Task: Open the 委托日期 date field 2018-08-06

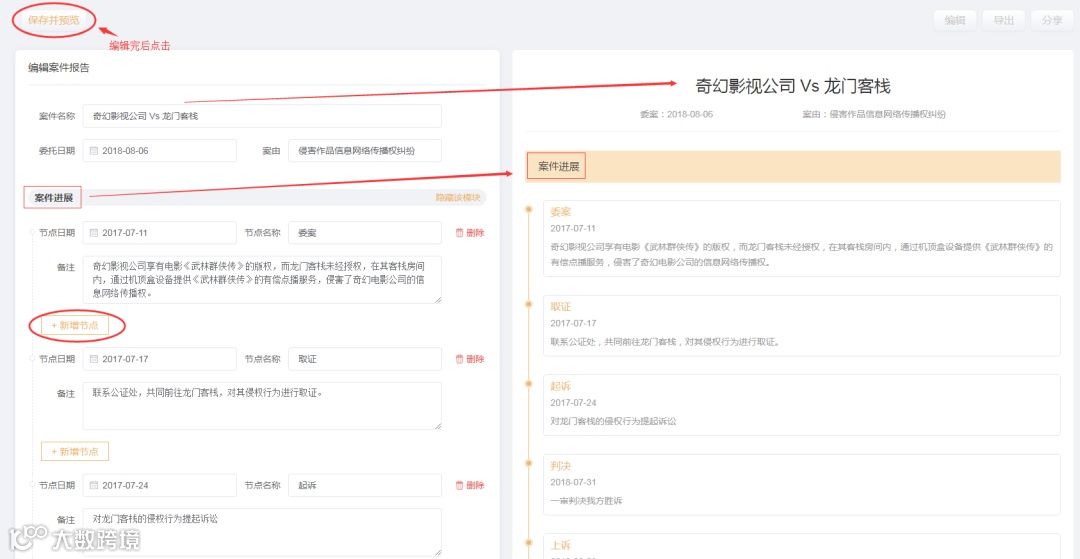Action: [159, 151]
